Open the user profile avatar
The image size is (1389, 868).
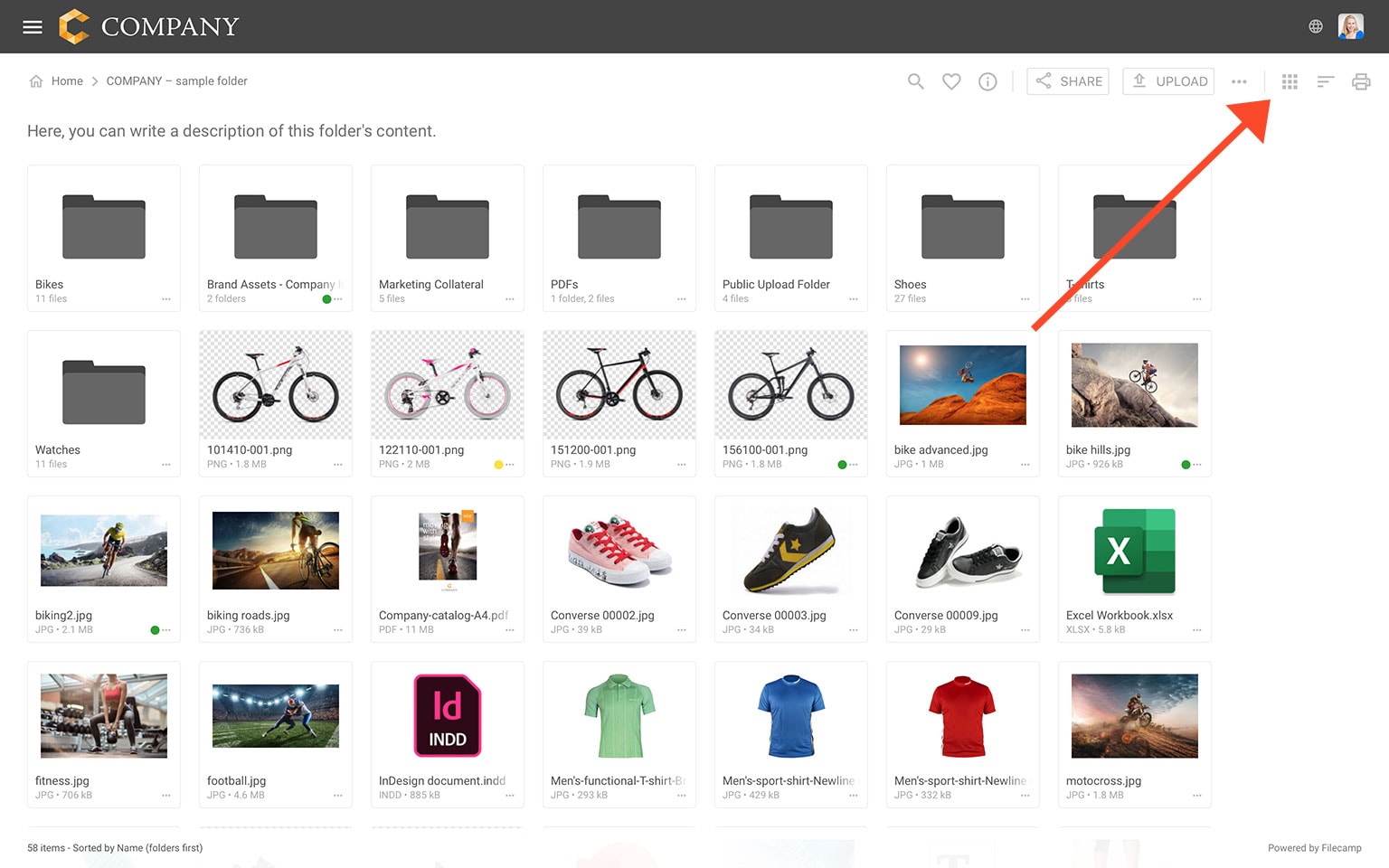coord(1351,26)
